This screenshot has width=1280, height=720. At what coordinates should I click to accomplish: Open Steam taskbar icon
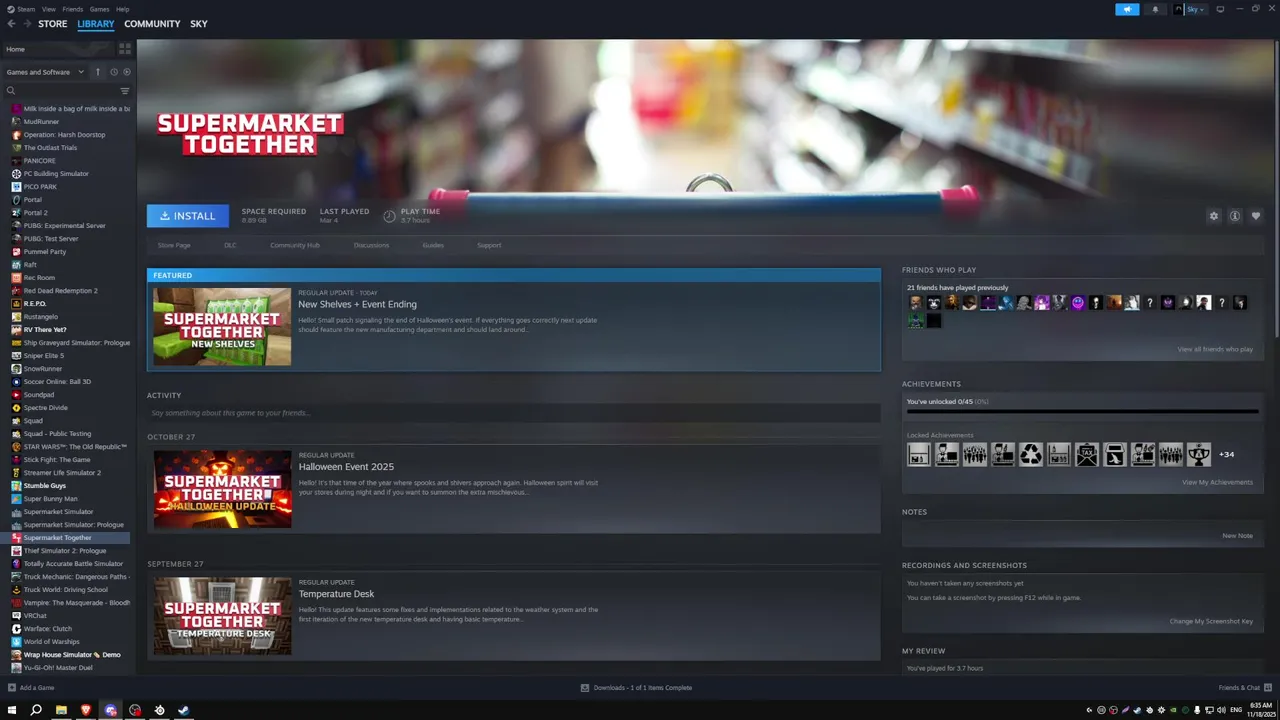pyautogui.click(x=183, y=710)
